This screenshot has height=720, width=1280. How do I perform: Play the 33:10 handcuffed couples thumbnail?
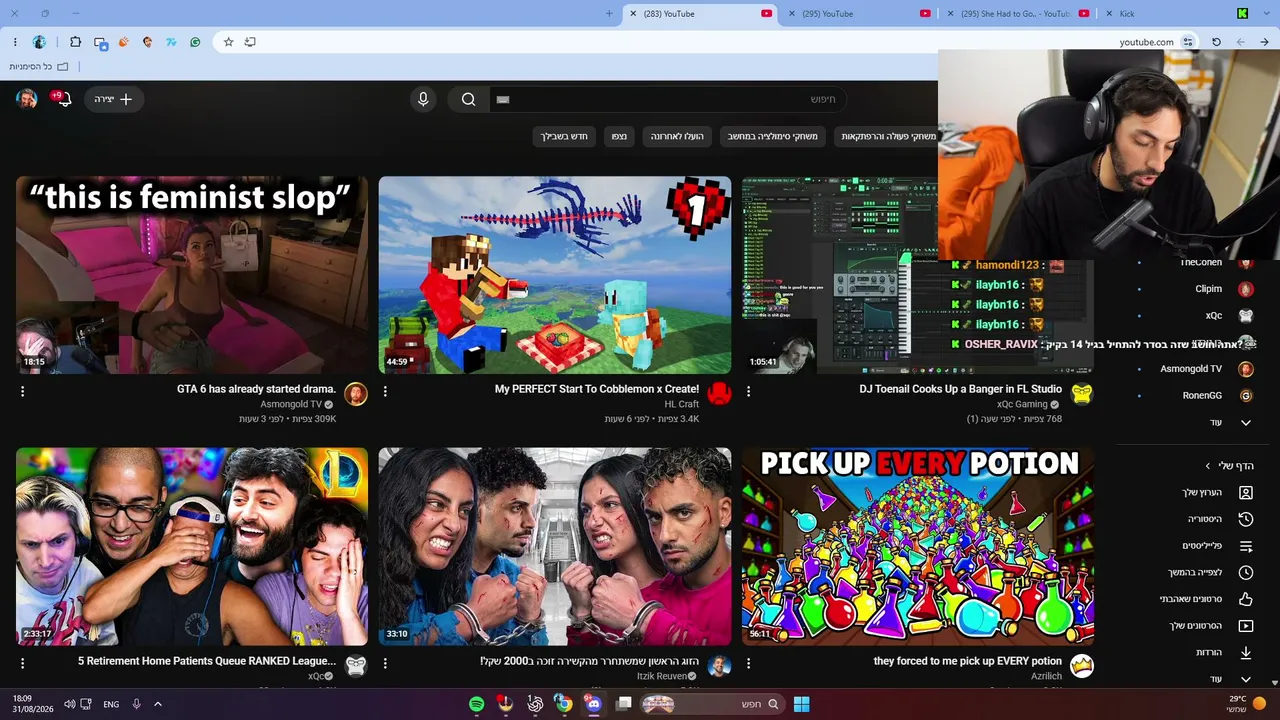tap(555, 546)
